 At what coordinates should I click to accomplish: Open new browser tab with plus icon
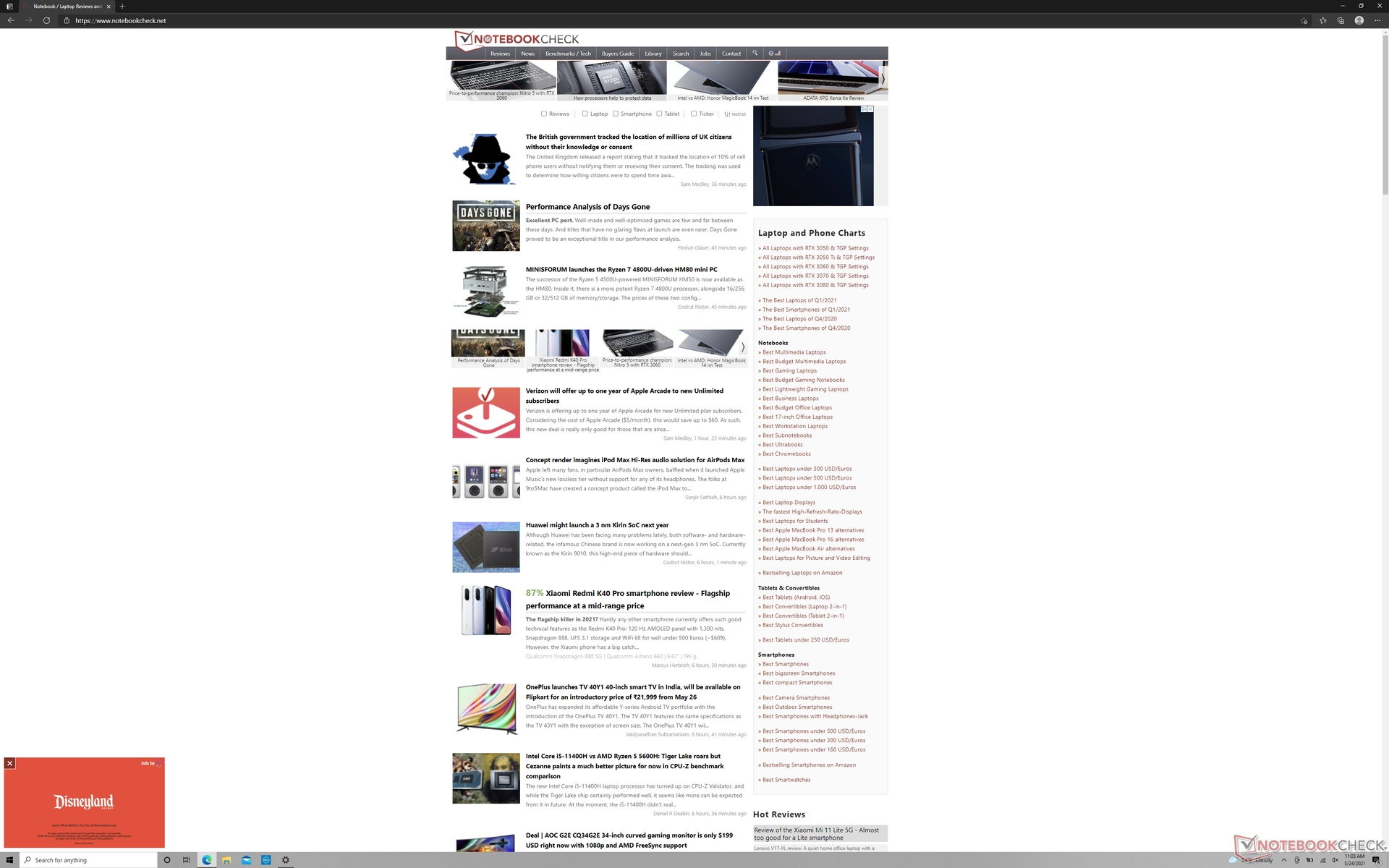122,6
